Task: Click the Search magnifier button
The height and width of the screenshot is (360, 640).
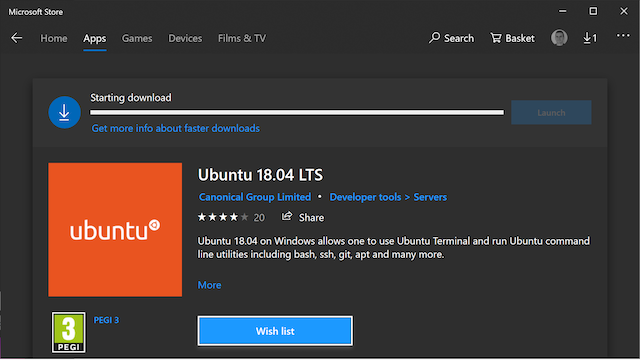Action: point(451,38)
